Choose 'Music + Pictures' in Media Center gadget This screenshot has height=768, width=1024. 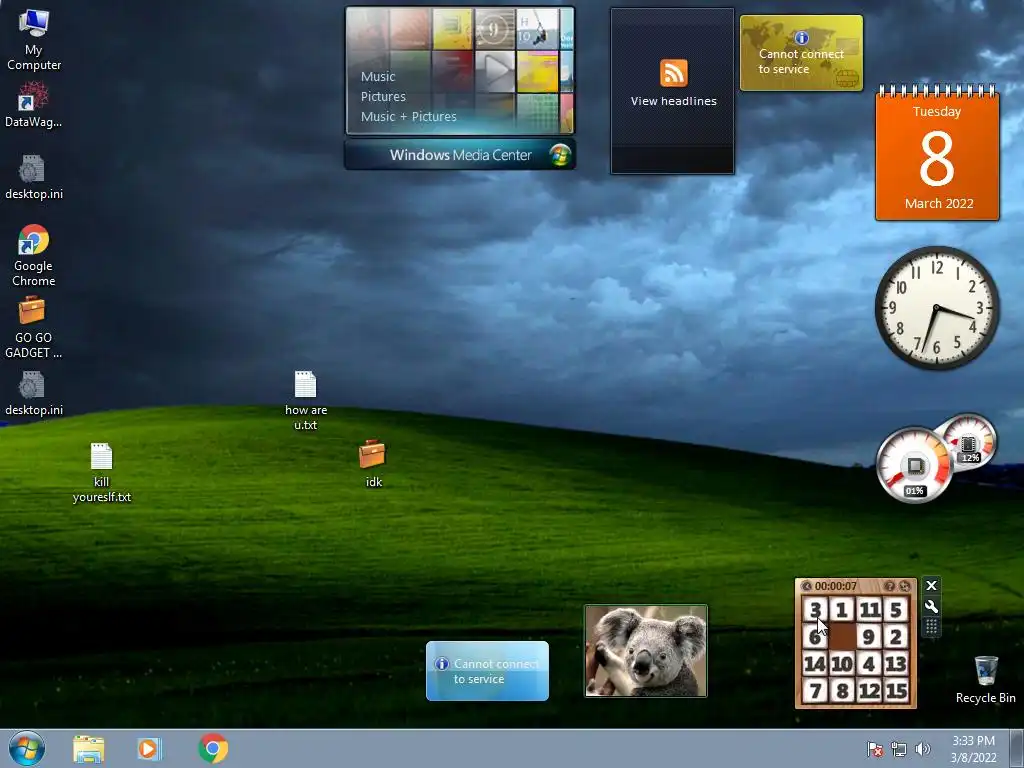pyautogui.click(x=409, y=117)
